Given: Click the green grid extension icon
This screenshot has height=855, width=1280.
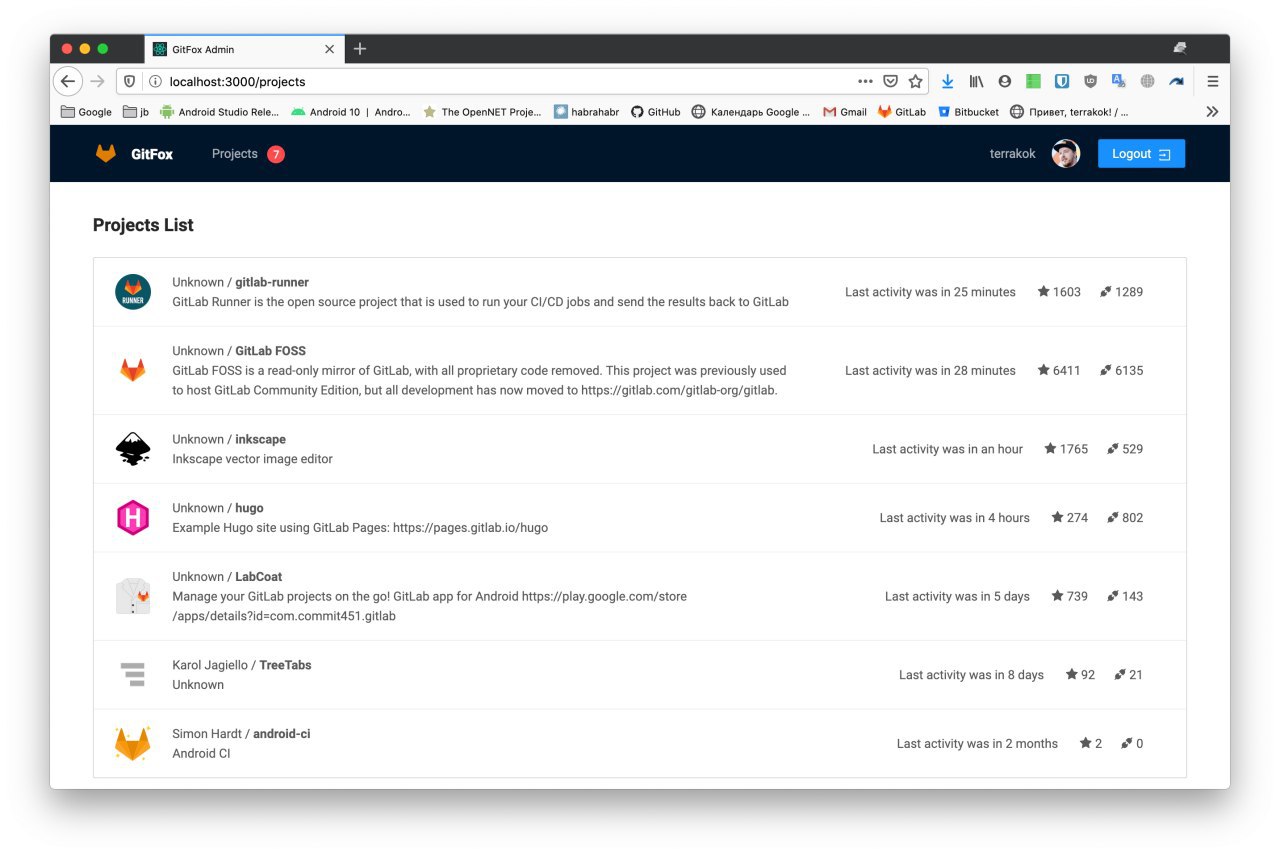Looking at the screenshot, I should tap(1034, 82).
